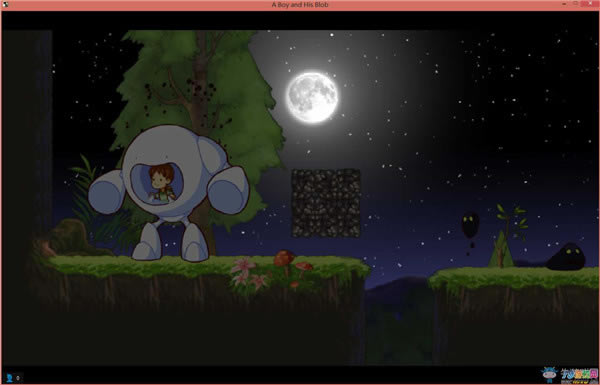The image size is (600, 385).
Task: Click the blue player icon at bottom left
Action: tap(10, 378)
